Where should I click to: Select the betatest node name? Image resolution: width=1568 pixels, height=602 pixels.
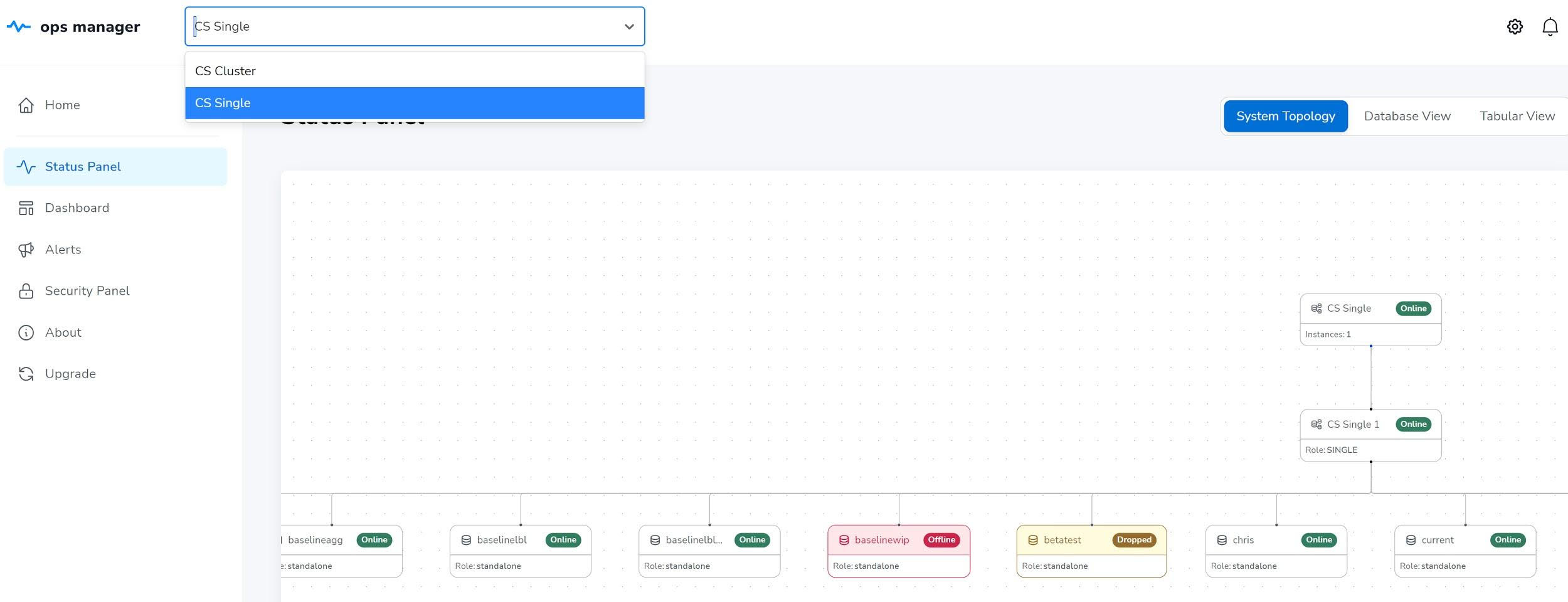point(1062,540)
